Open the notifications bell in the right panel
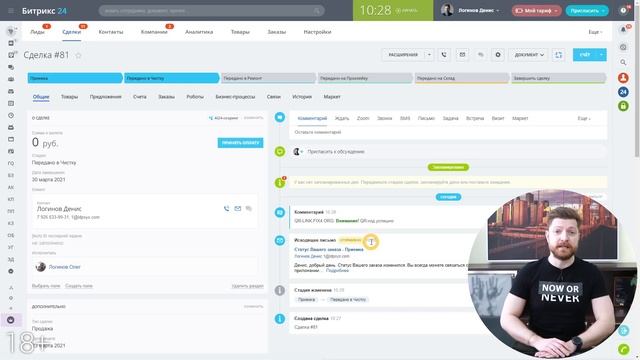This screenshot has width=640, height=360. tap(623, 30)
